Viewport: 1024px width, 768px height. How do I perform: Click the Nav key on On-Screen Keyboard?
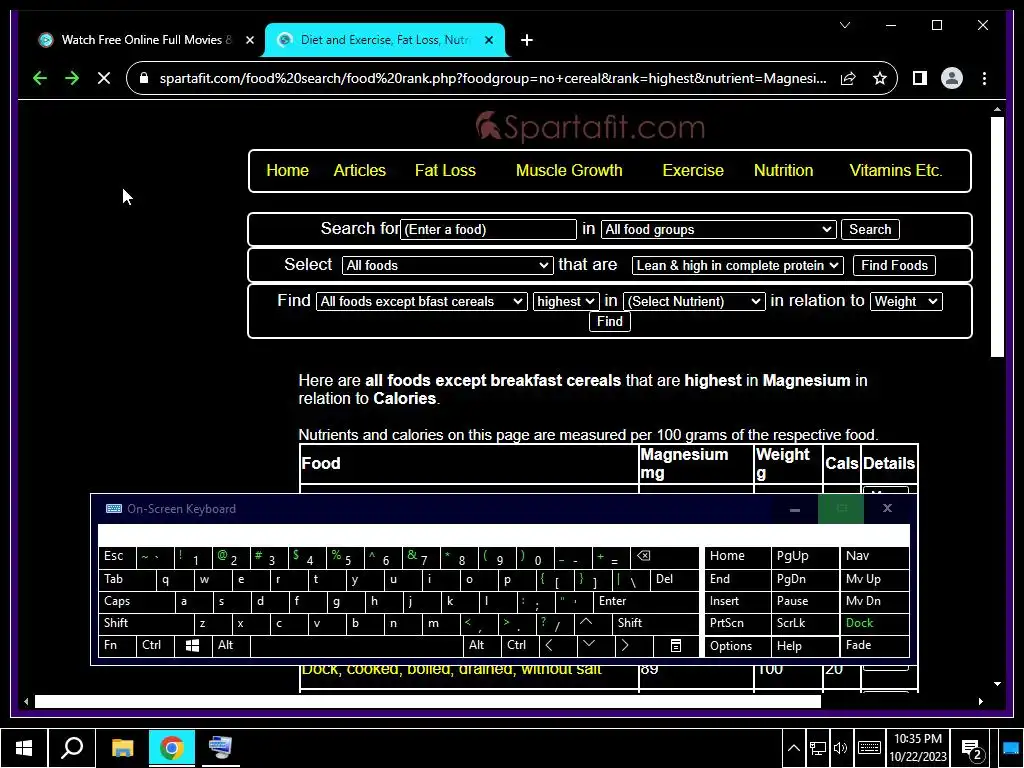click(874, 556)
